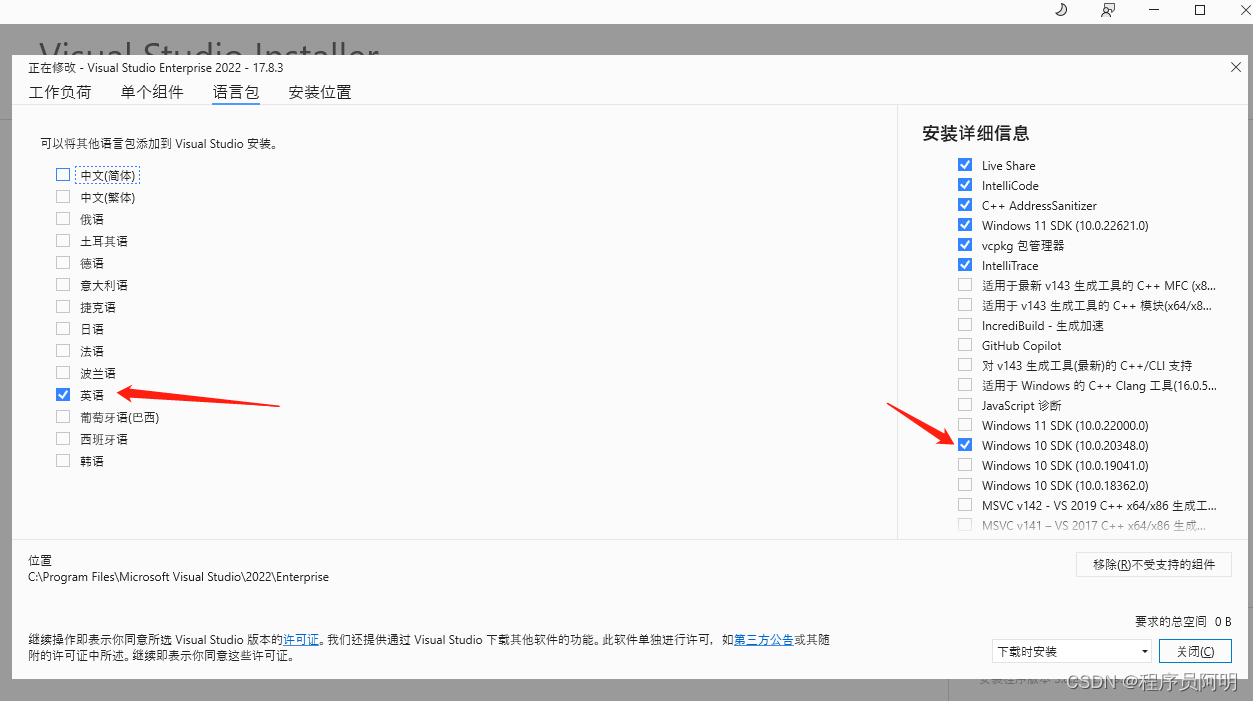Select the 波兰语 language pack
The width and height of the screenshot is (1253, 701).
[x=63, y=373]
